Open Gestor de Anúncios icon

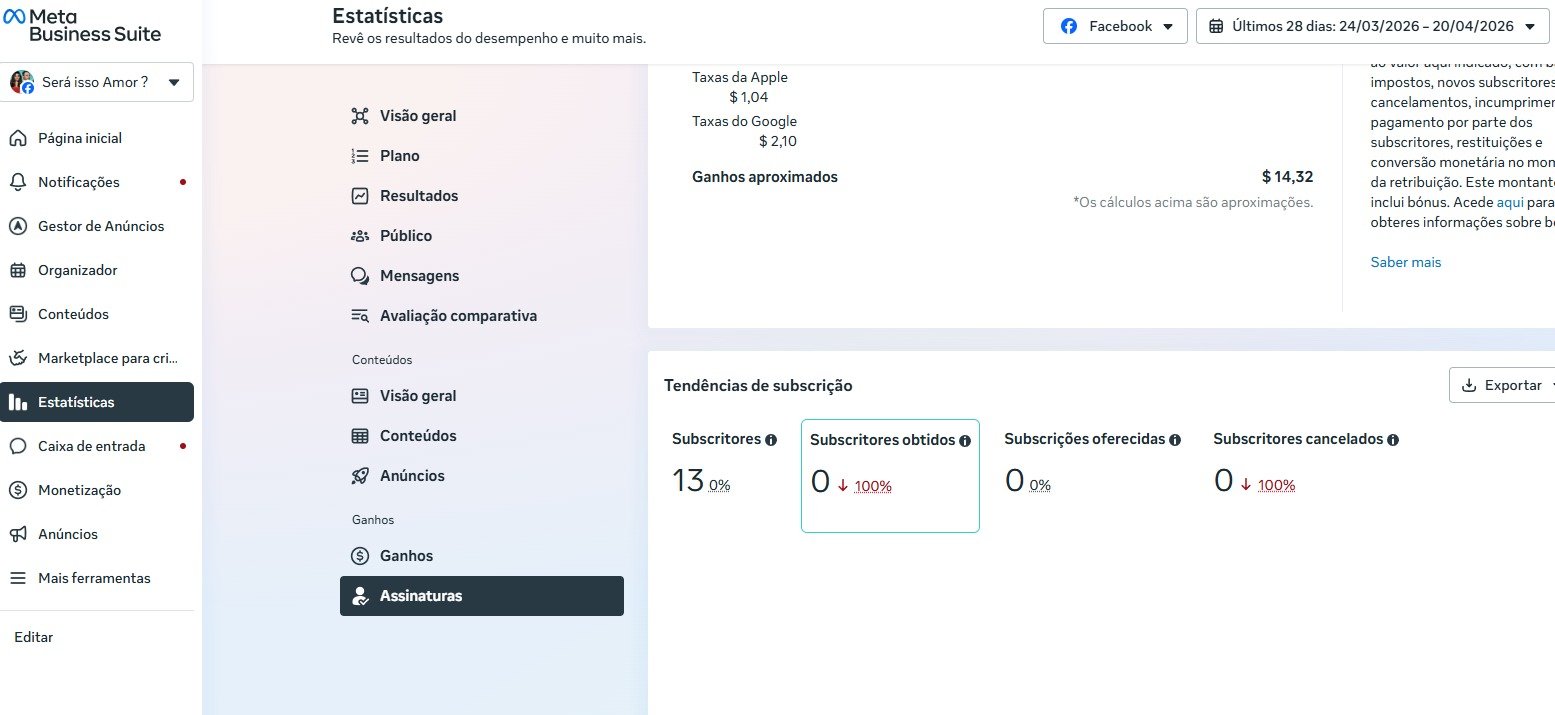coord(18,226)
